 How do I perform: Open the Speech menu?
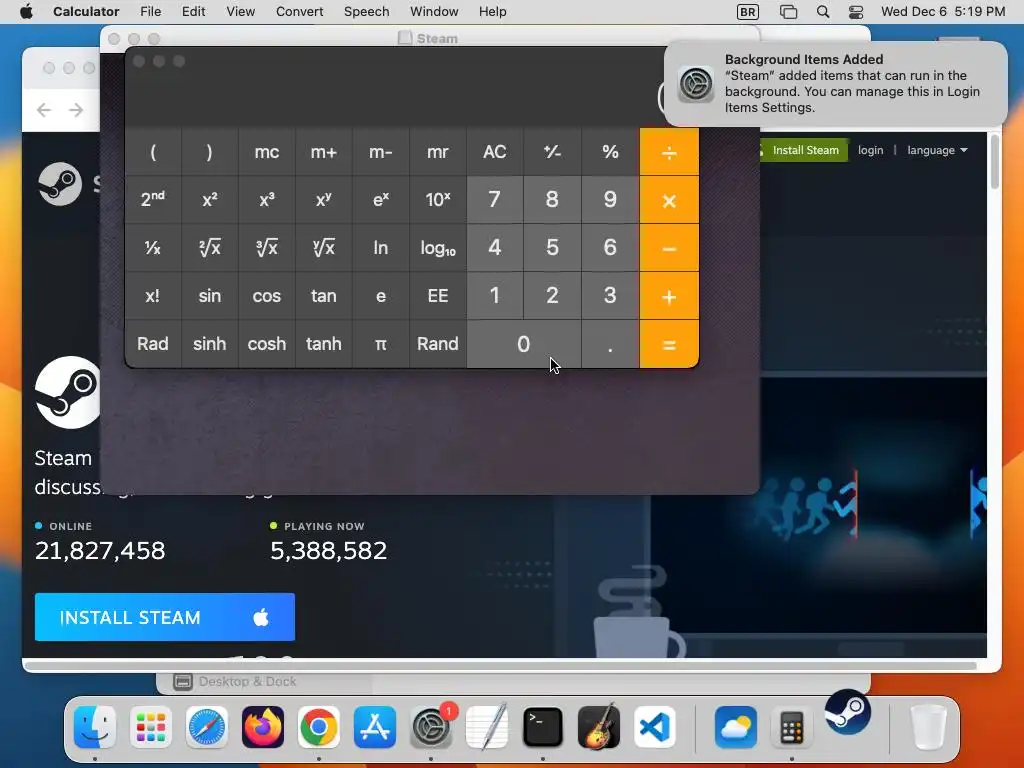(x=366, y=12)
